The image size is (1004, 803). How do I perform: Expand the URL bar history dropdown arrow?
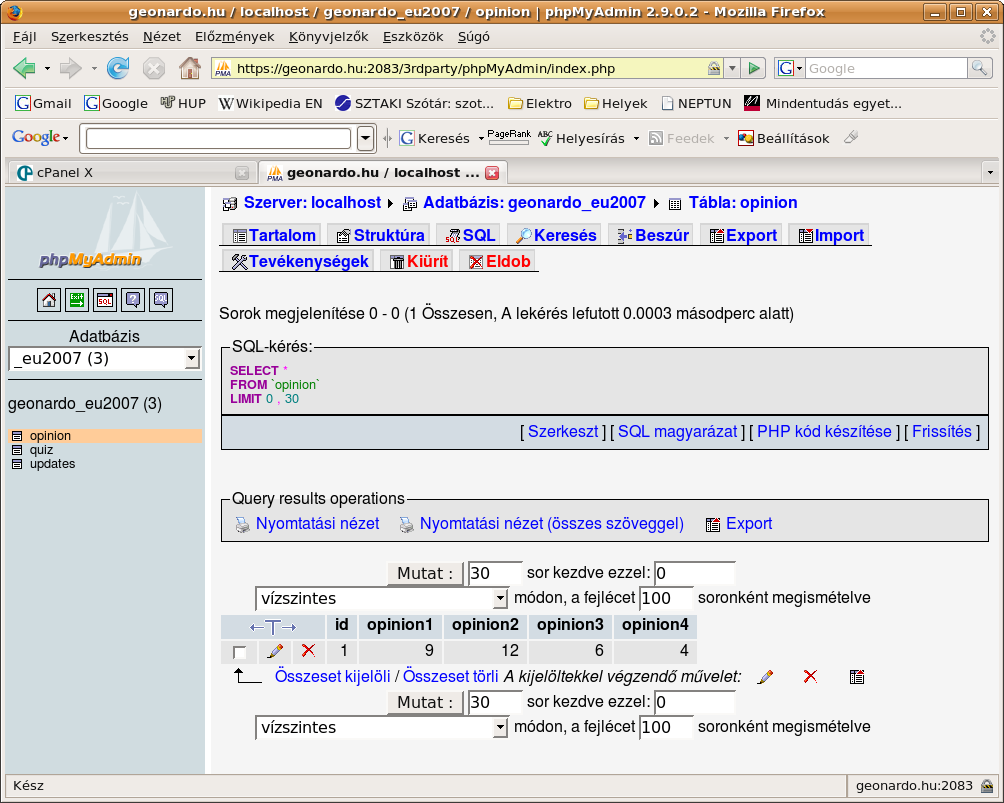click(733, 68)
